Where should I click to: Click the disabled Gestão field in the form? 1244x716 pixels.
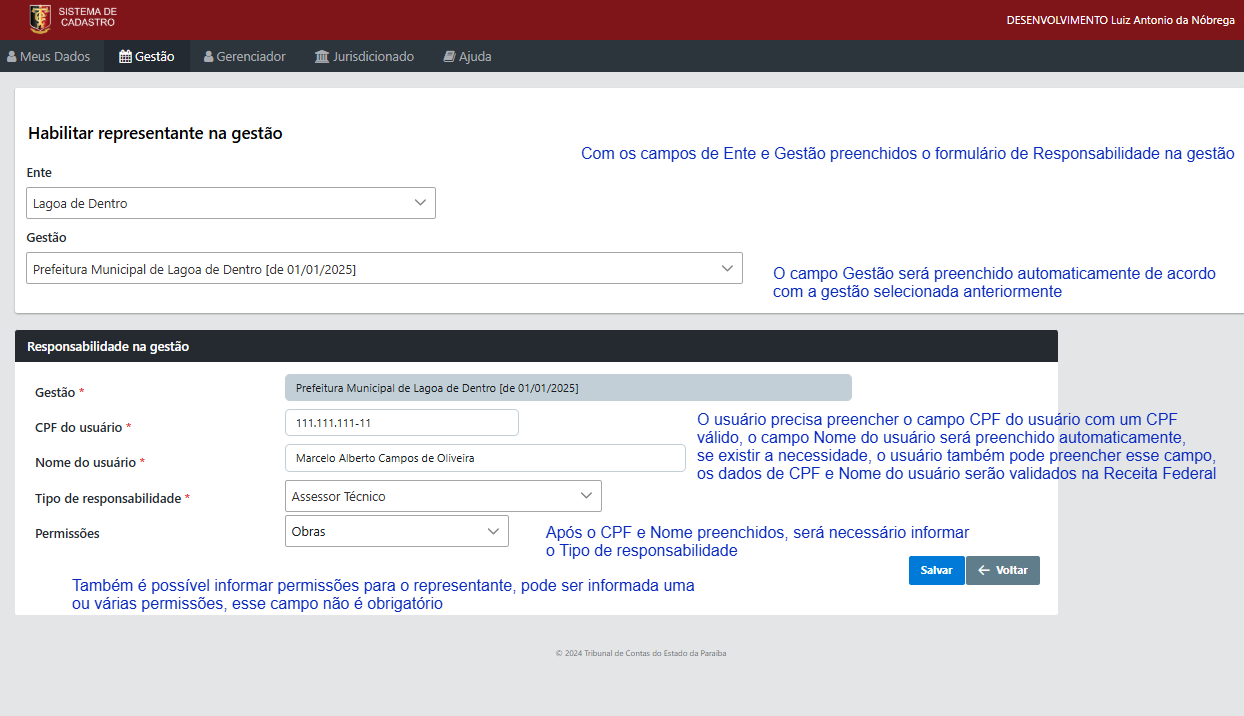(568, 387)
